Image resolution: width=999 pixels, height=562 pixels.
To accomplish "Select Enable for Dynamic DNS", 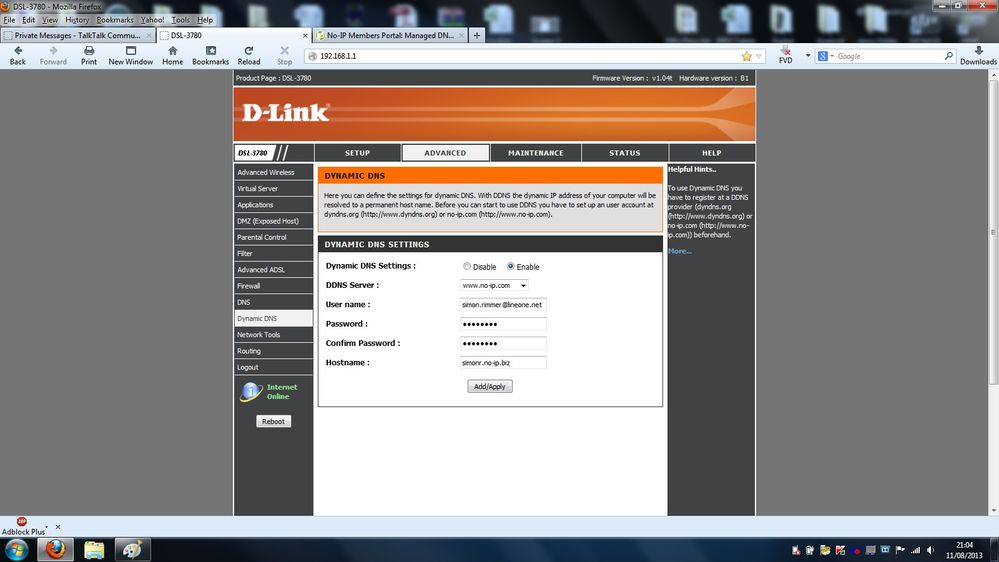I will pyautogui.click(x=510, y=266).
